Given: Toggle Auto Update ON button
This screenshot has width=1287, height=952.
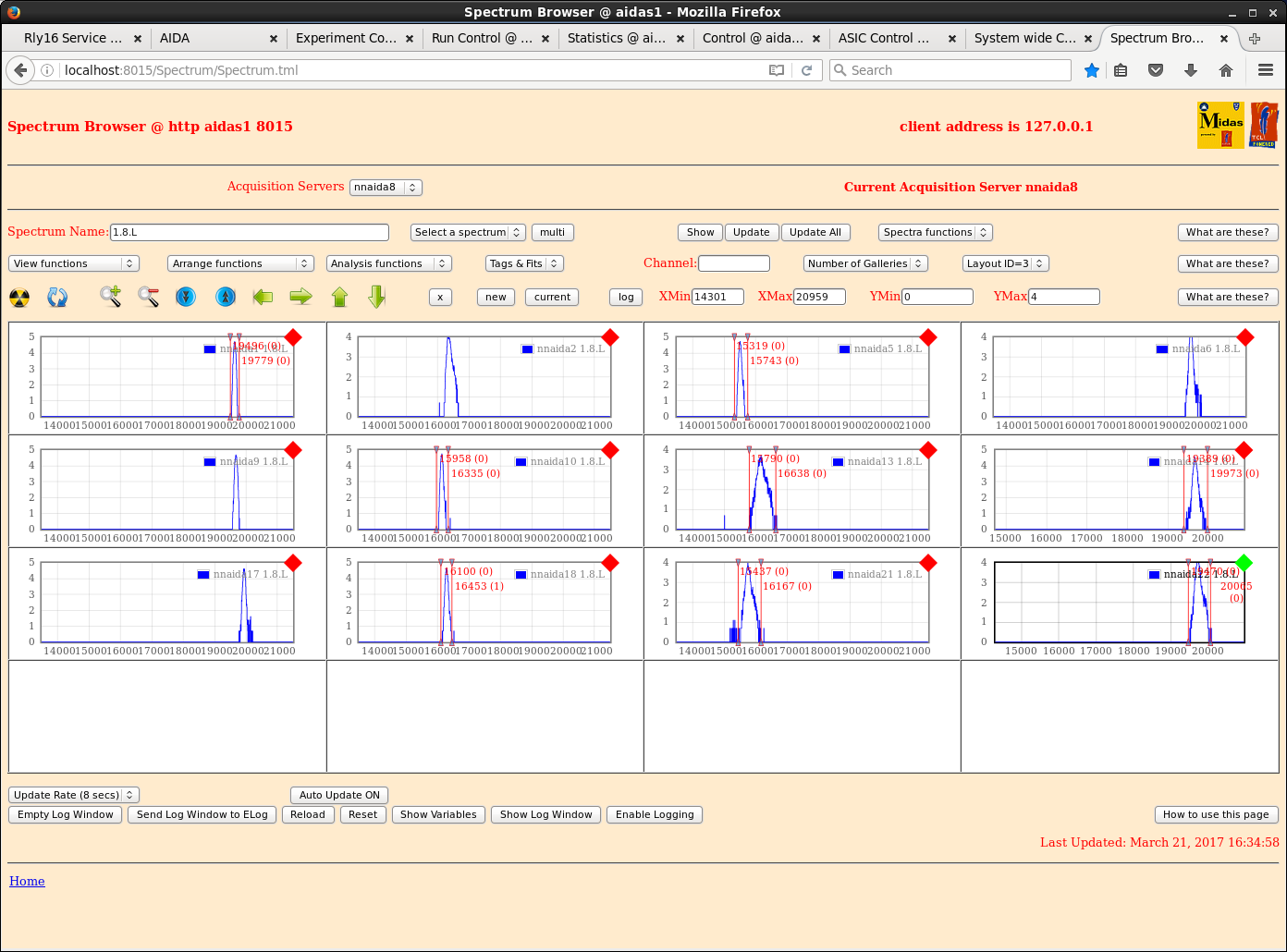Looking at the screenshot, I should (x=339, y=795).
